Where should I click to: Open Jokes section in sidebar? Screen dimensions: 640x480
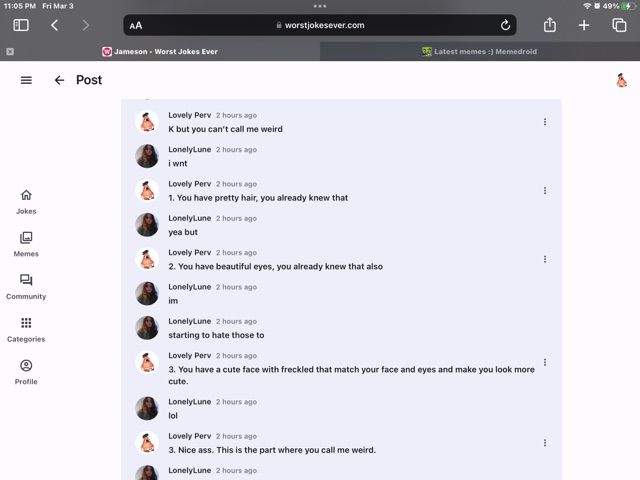click(26, 201)
